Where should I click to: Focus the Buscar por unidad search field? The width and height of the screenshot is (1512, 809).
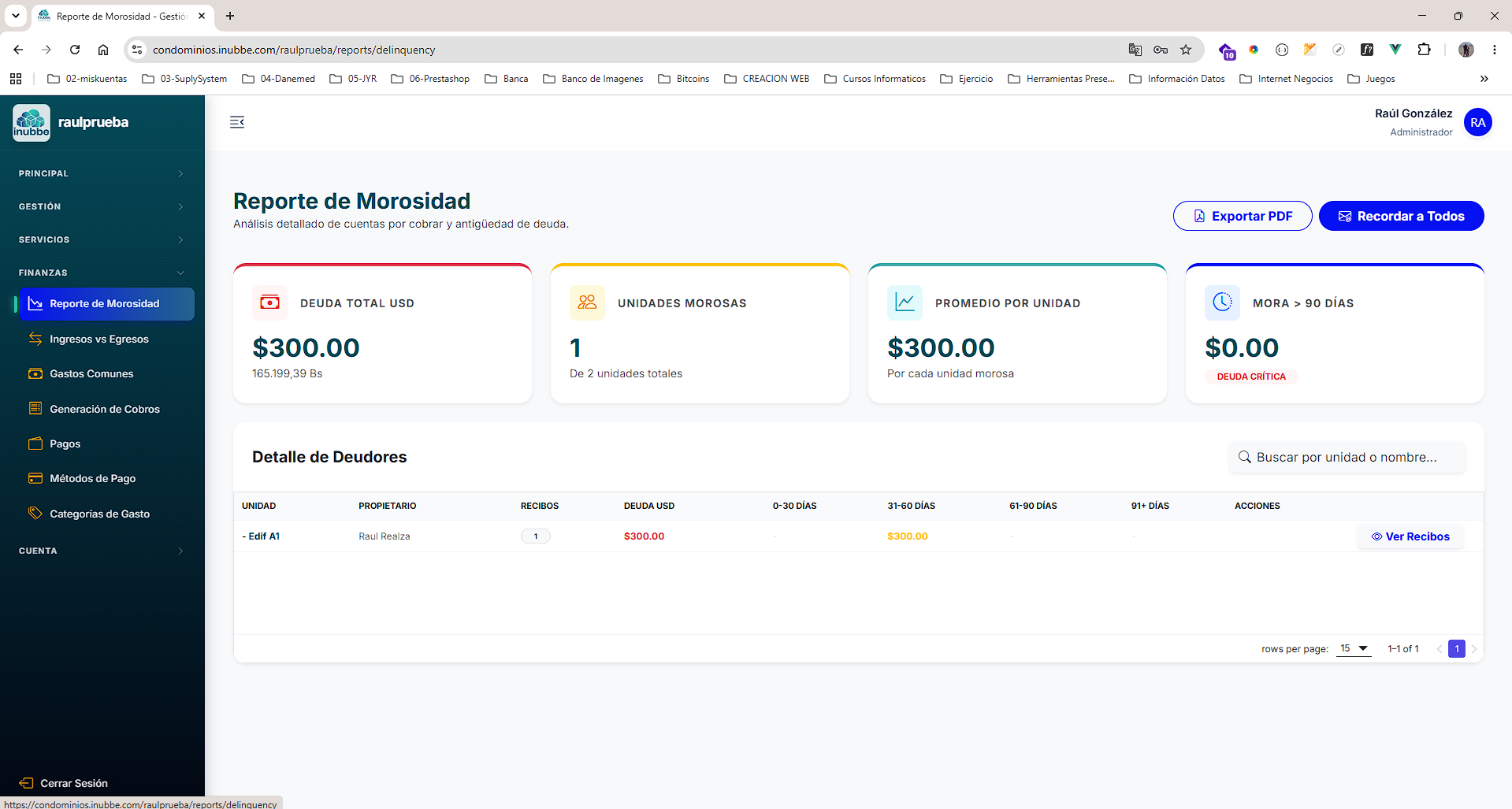tap(1347, 457)
